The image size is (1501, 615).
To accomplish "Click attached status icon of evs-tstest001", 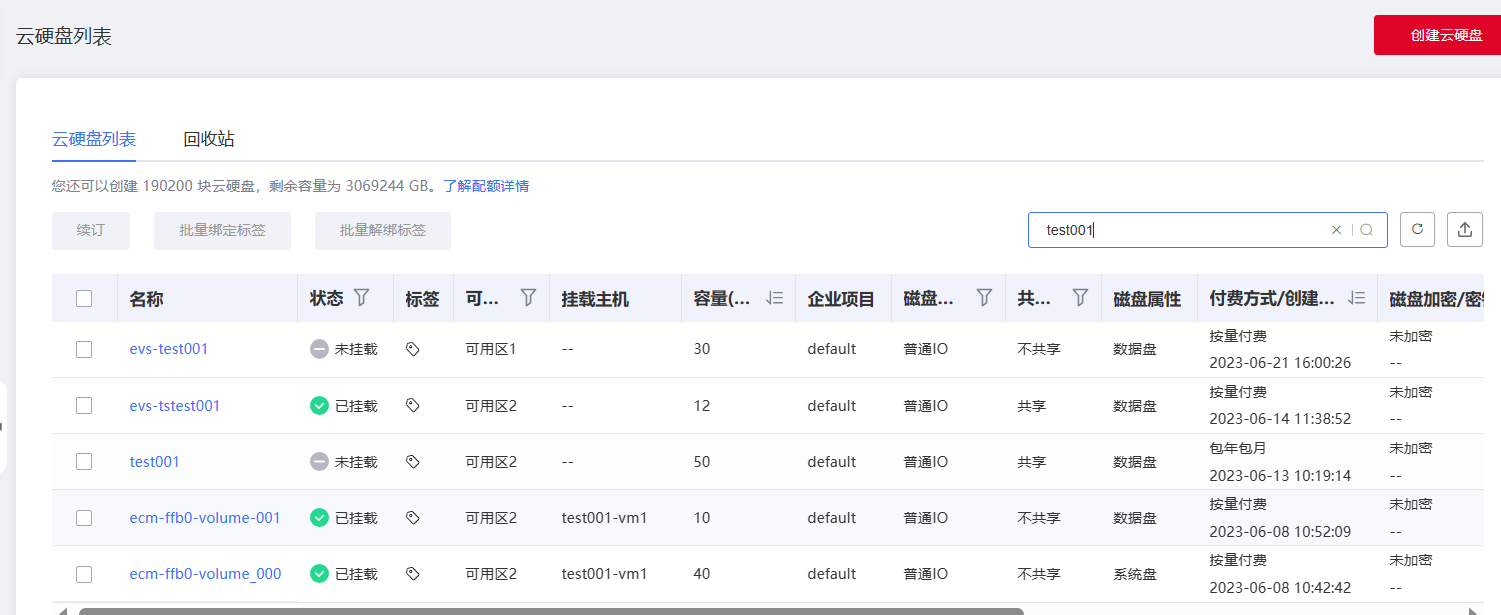I will coord(319,405).
